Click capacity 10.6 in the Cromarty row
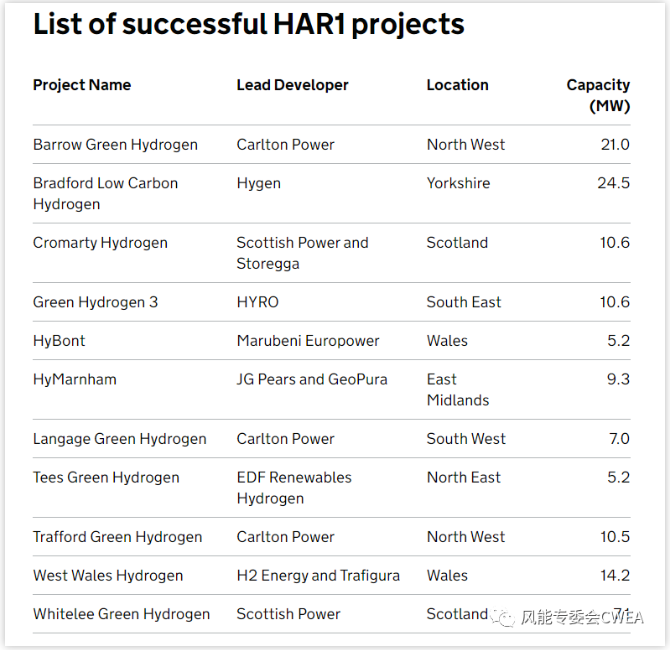 pyautogui.click(x=615, y=243)
